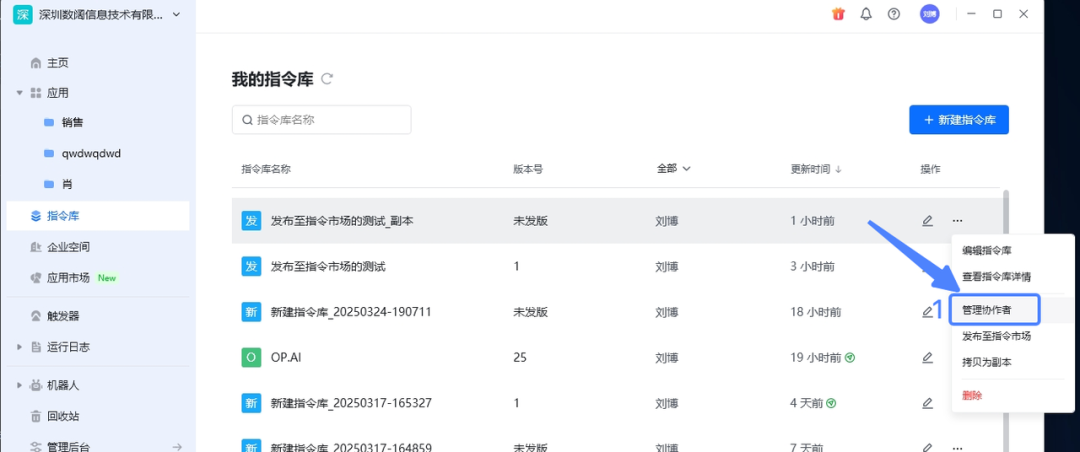Click the pencil edit icon for OP.AI

pos(928,358)
